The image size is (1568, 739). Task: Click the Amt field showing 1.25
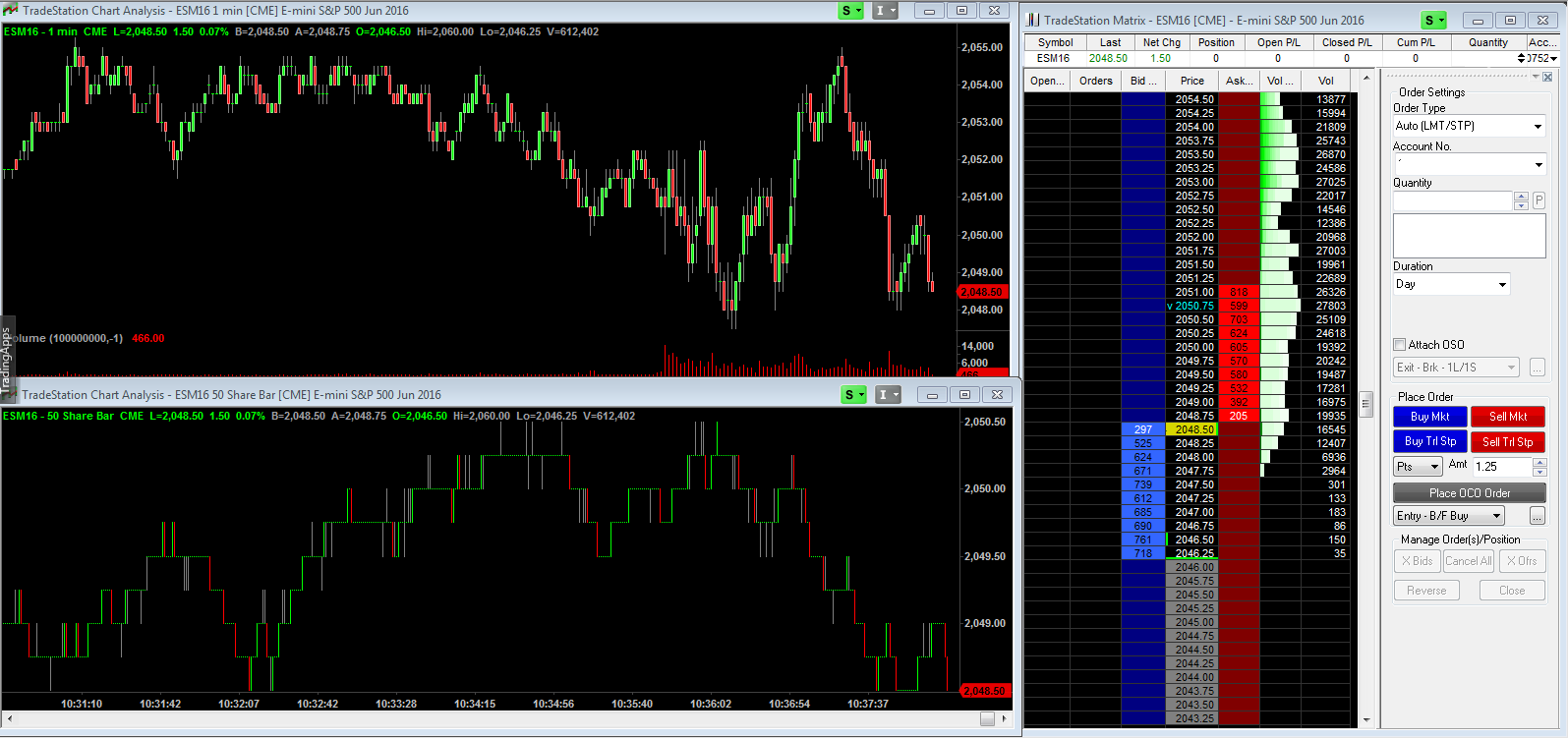click(1502, 467)
